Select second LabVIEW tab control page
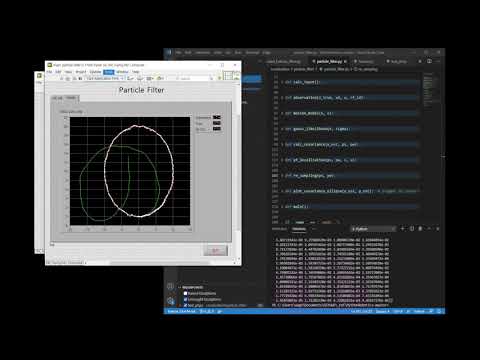Viewport: 480px width, 360px height. point(71,98)
